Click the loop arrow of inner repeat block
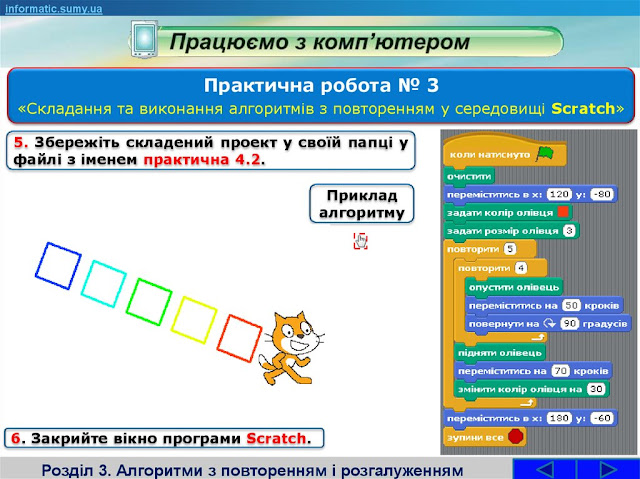The width and height of the screenshot is (640, 479). coord(538,337)
